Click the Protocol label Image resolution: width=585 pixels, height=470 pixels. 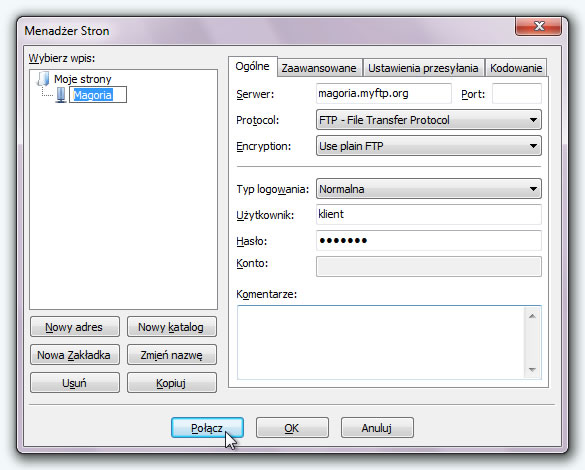click(257, 120)
